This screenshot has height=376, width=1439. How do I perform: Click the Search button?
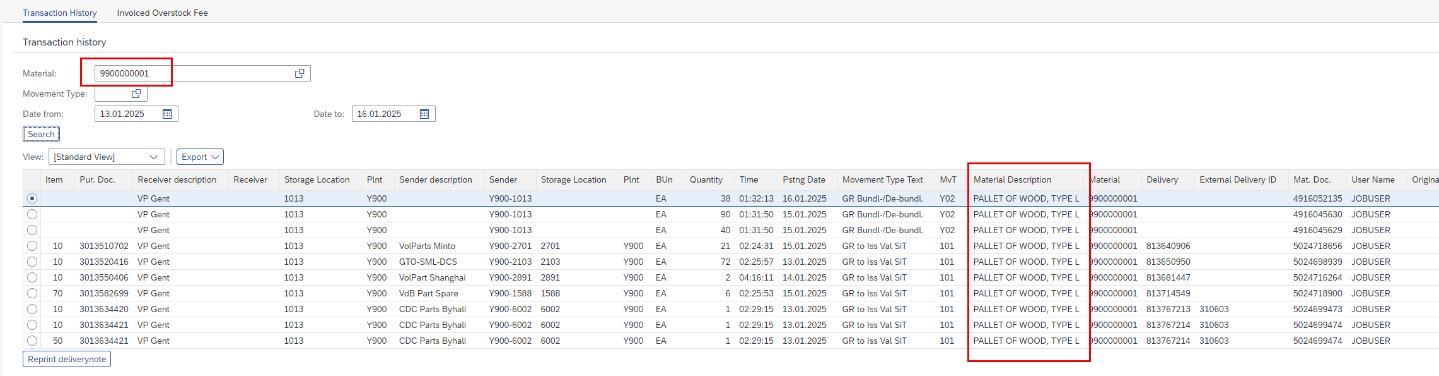coord(41,134)
